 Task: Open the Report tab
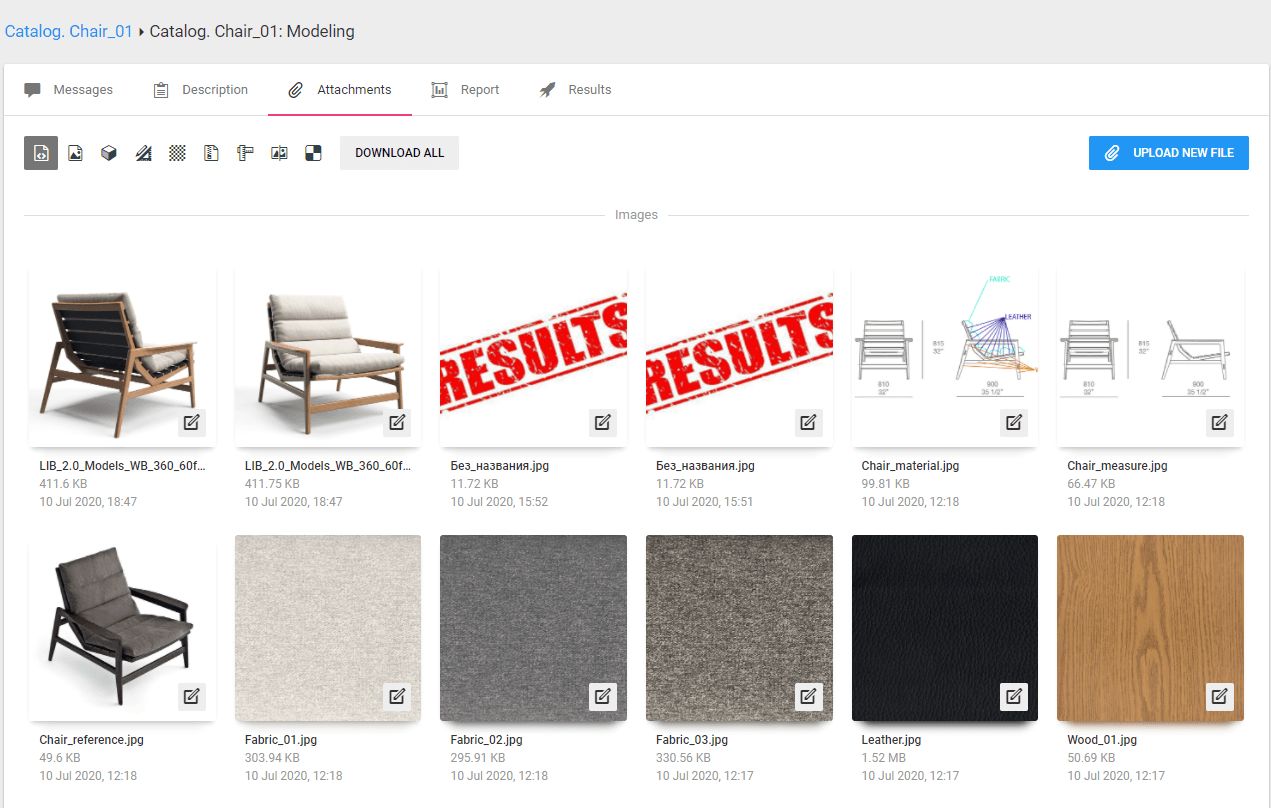465,89
